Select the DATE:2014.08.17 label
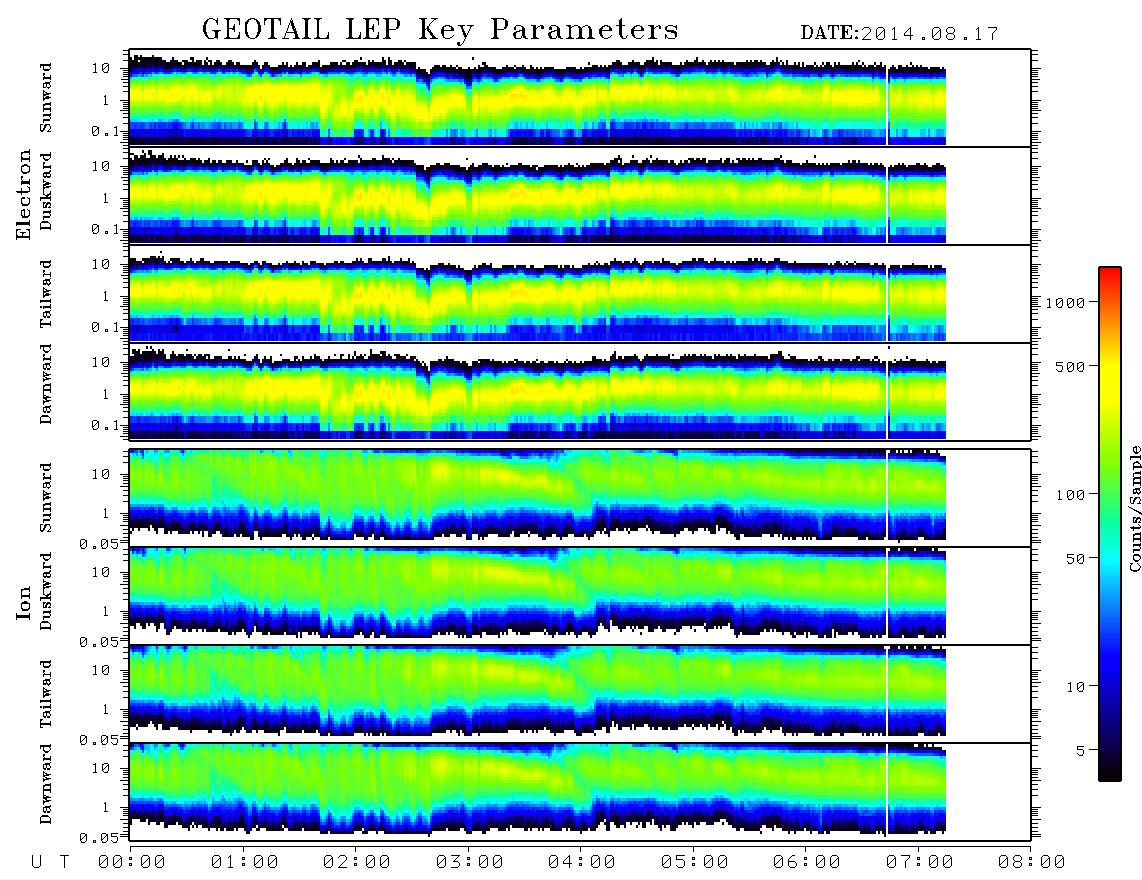The image size is (1142, 880). pos(899,34)
